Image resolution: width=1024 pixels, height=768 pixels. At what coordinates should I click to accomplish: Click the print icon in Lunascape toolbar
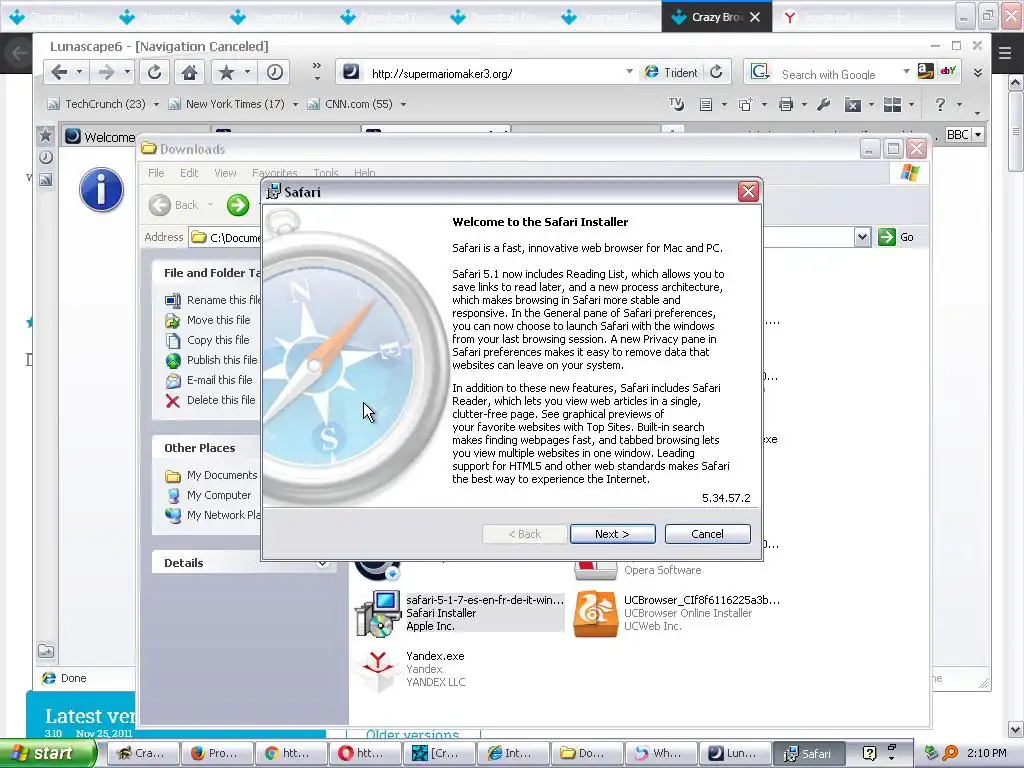(x=786, y=104)
